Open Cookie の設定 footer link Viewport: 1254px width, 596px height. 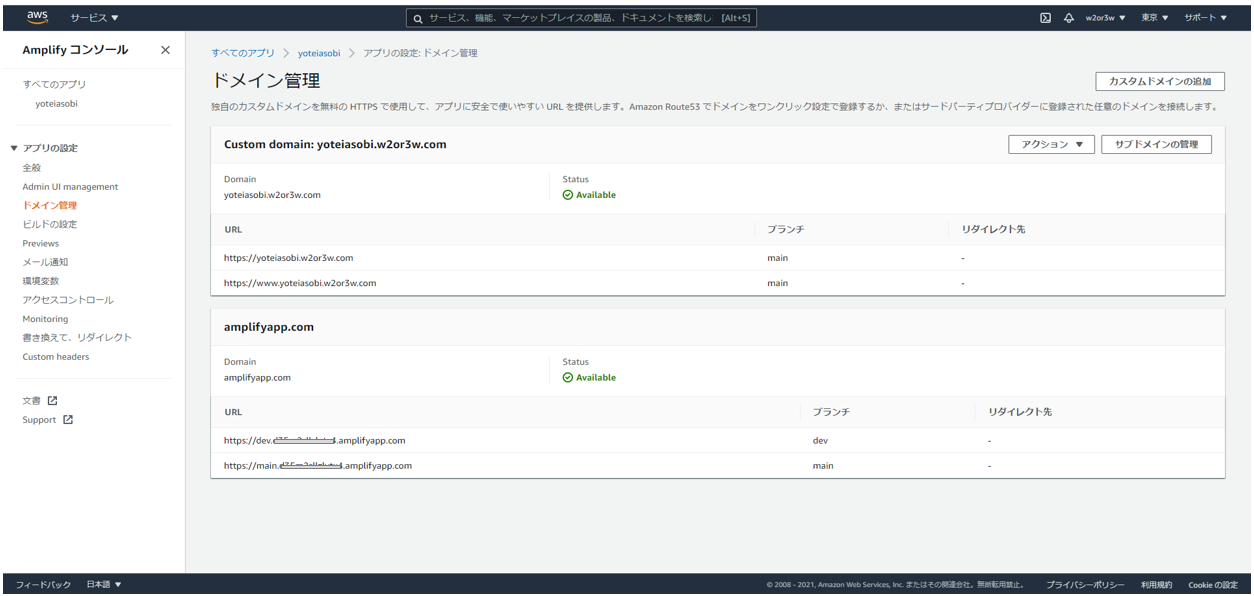[x=1212, y=585]
